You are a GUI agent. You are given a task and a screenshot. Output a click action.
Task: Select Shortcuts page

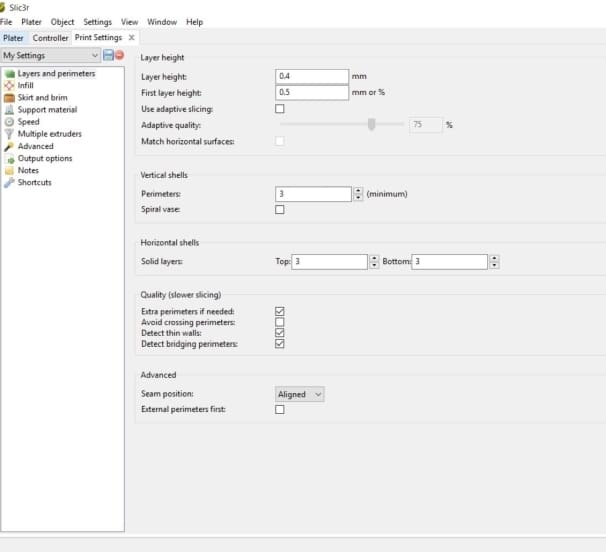[x=35, y=182]
